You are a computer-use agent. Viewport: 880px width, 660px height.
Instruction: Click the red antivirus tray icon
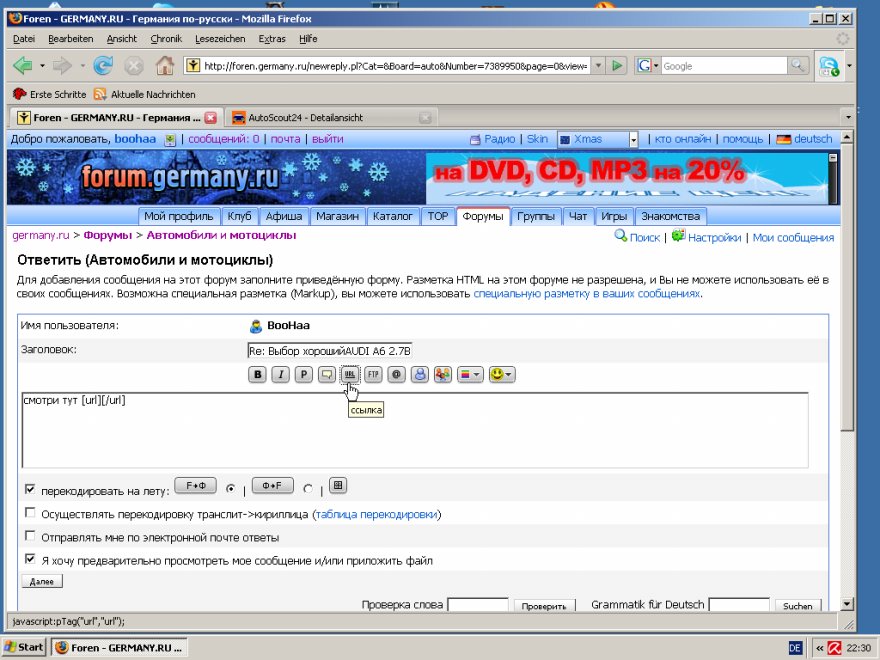pos(835,648)
